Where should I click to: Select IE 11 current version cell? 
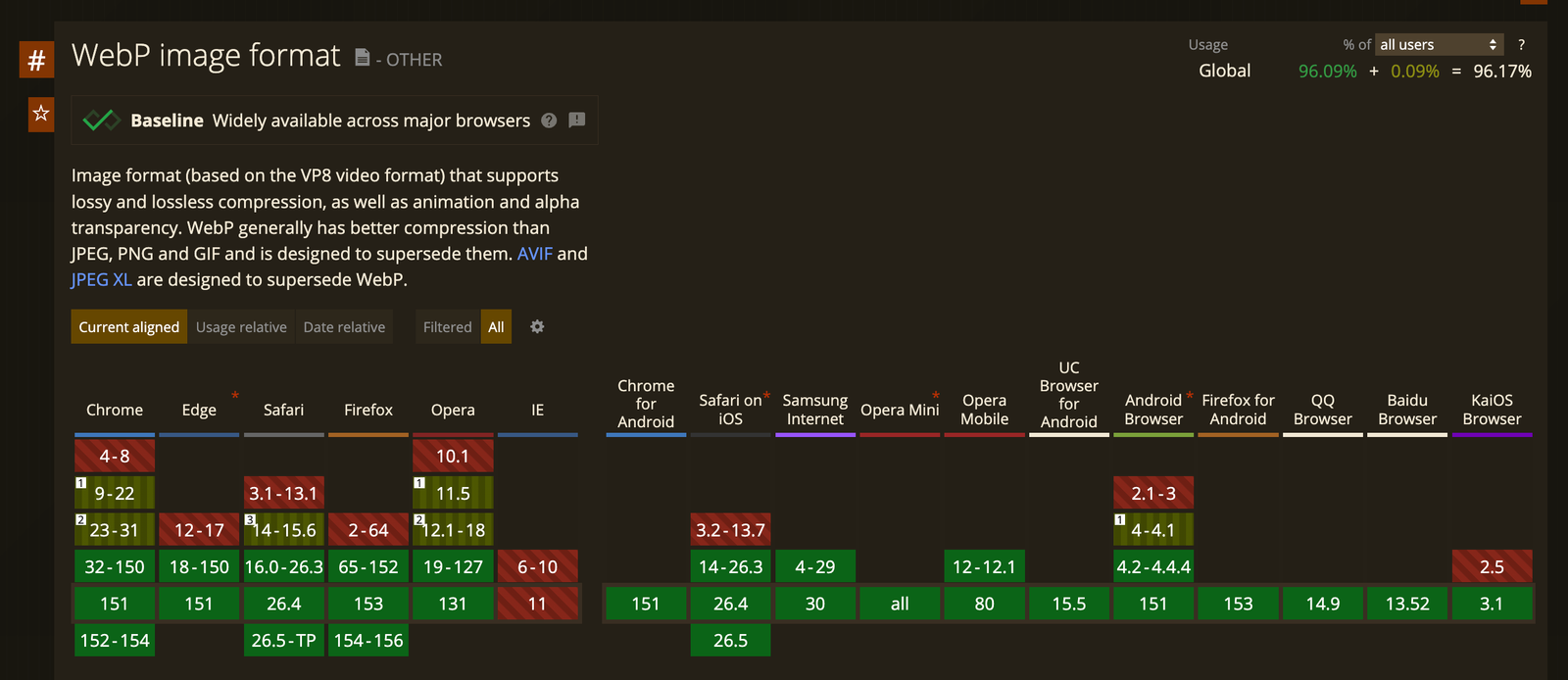tap(537, 604)
